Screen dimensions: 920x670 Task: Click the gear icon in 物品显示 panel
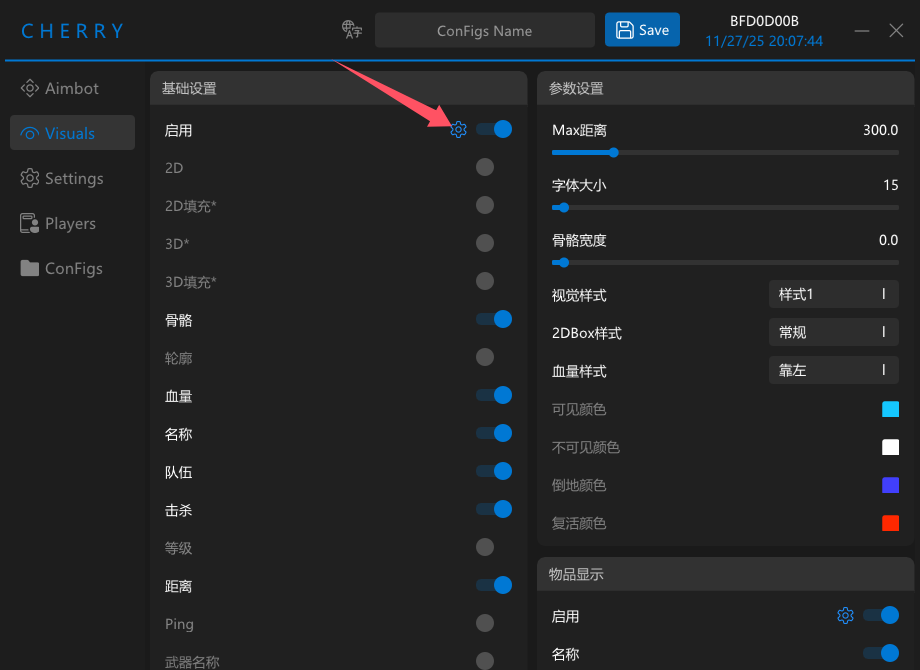(845, 615)
